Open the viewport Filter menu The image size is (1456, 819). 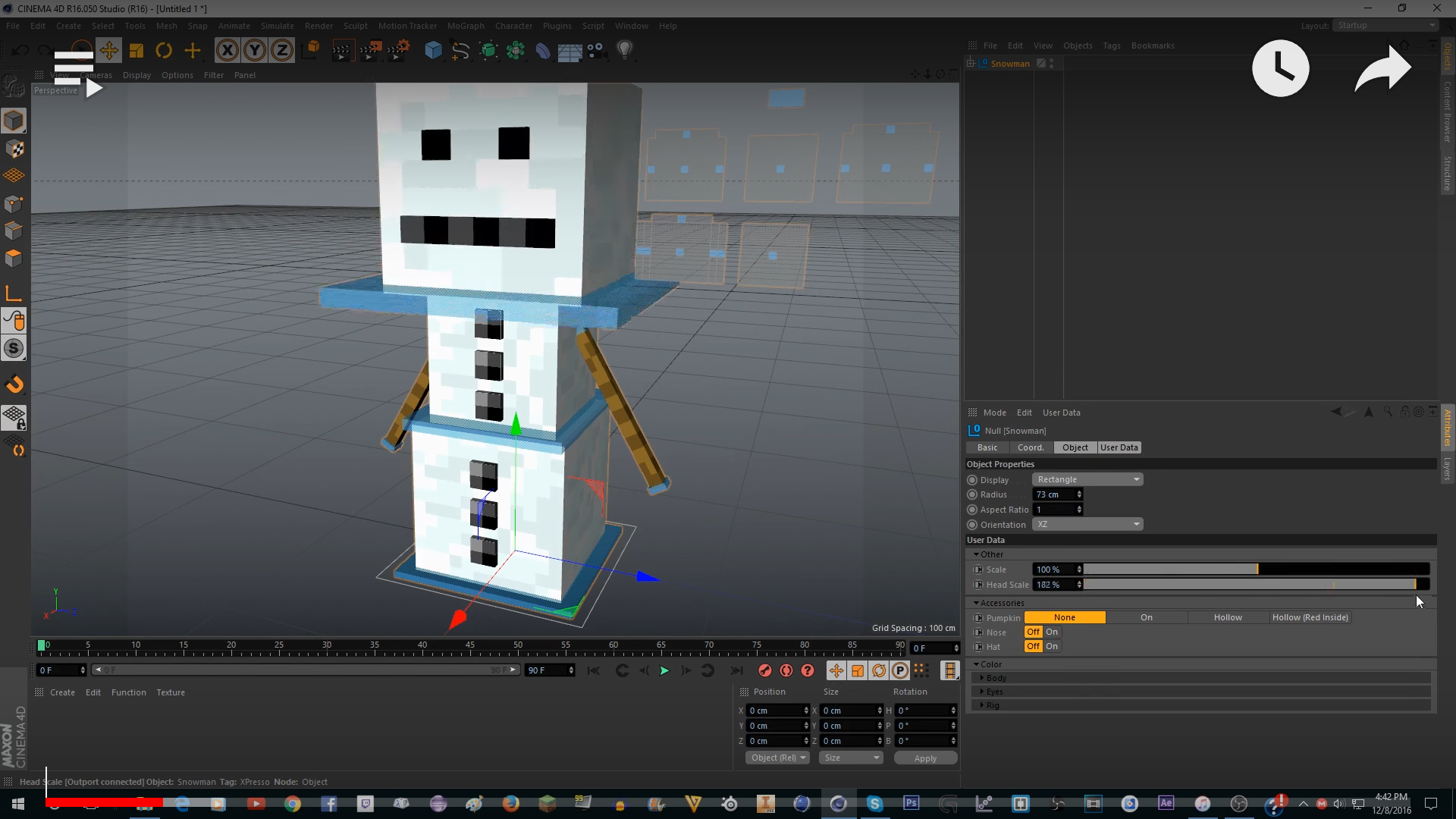214,75
